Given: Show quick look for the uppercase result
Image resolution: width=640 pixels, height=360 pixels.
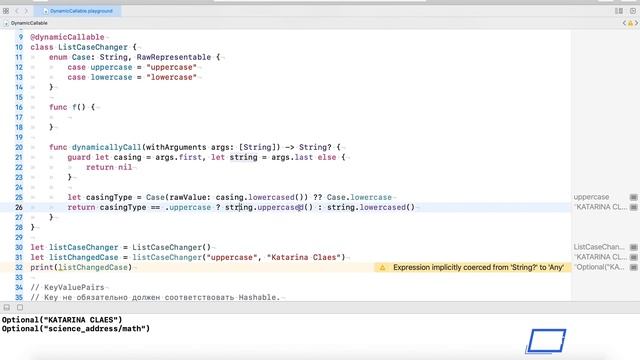Looking at the screenshot, I should (x=633, y=197).
